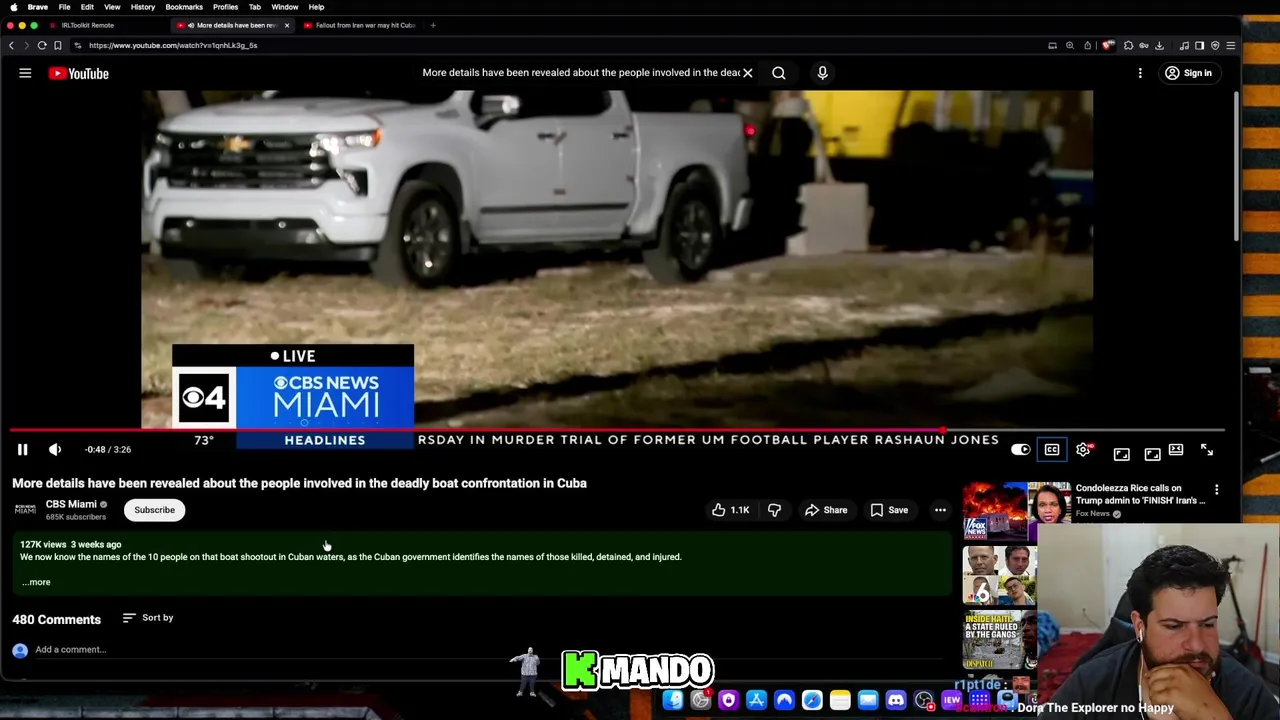Open the Brave main hamburger menu
The width and height of the screenshot is (1280, 720).
click(x=1230, y=45)
